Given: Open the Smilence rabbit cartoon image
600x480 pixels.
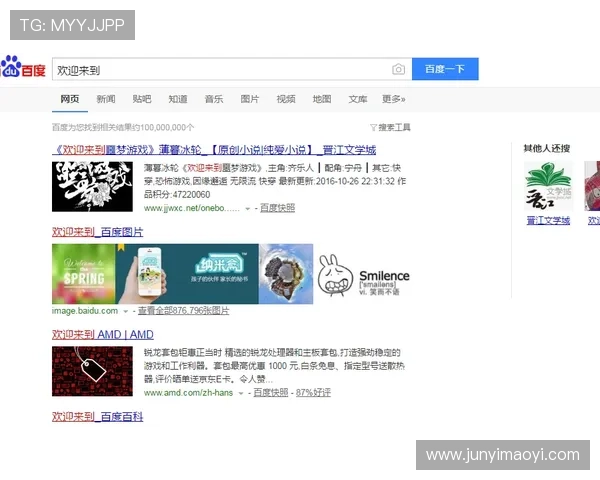Looking at the screenshot, I should click(363, 276).
